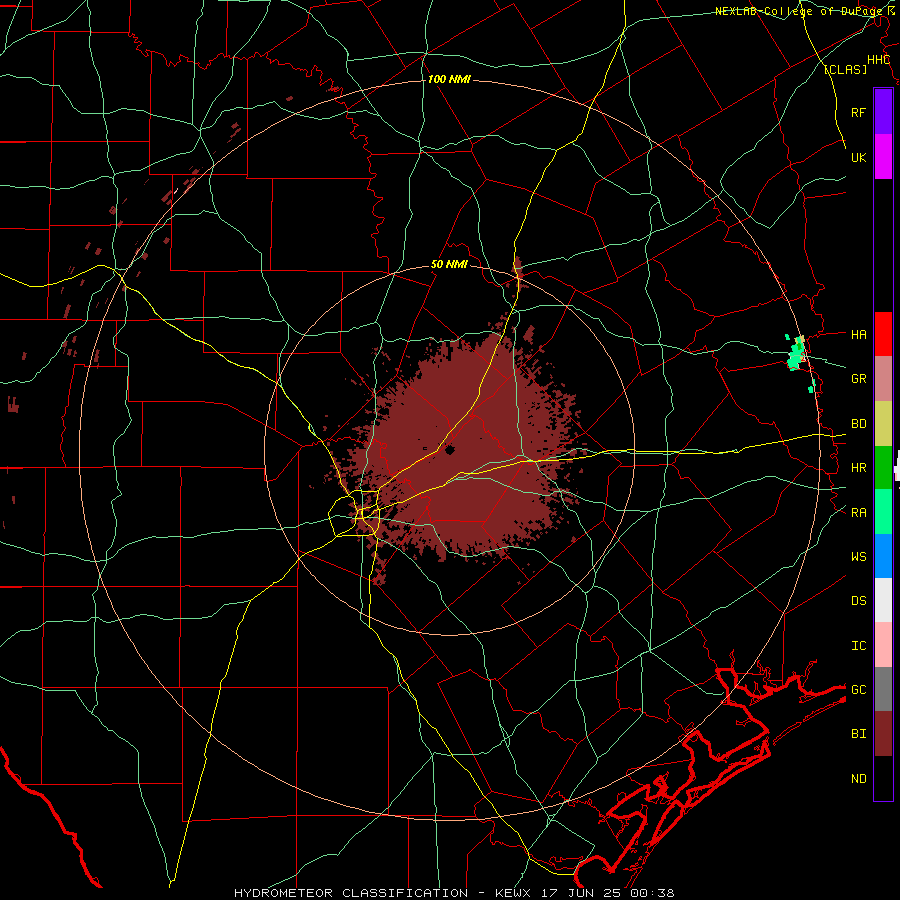Click the 17 JUN 25 date text
Viewport: 900px width, 900px height.
point(583,893)
